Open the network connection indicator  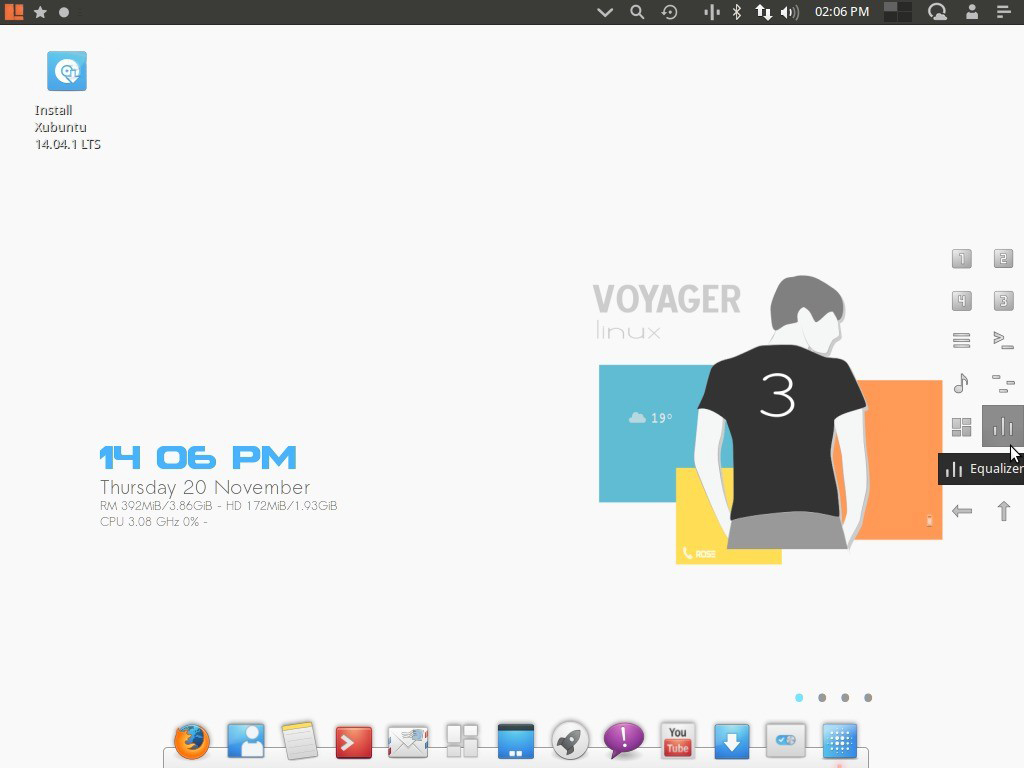pos(763,12)
